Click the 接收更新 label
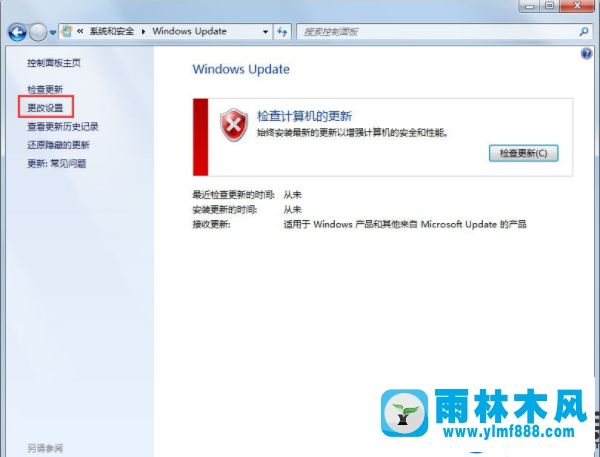This screenshot has height=457, width=600. (212, 224)
